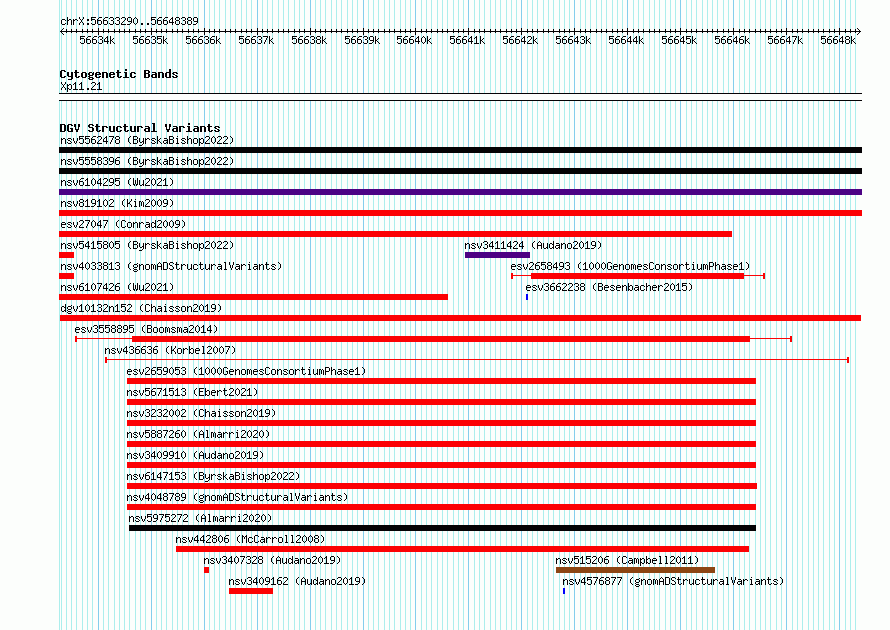Click the purple nsv3411424 variant bar
This screenshot has width=890, height=630.
497,255
